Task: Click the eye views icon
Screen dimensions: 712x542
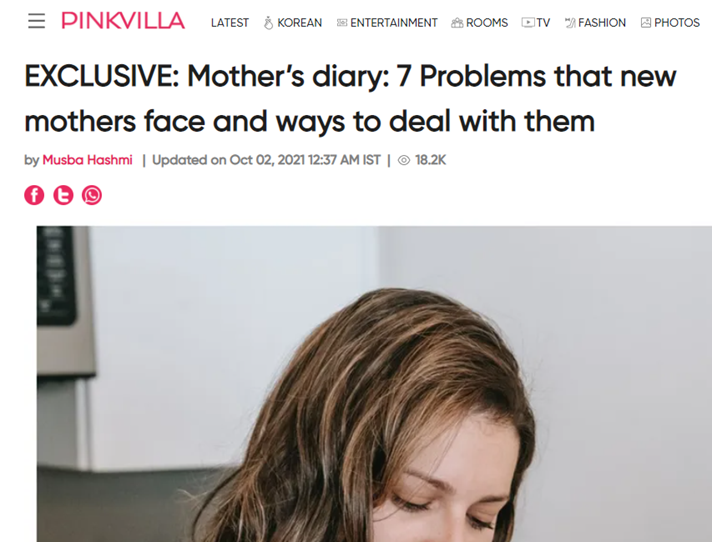Action: [x=404, y=160]
